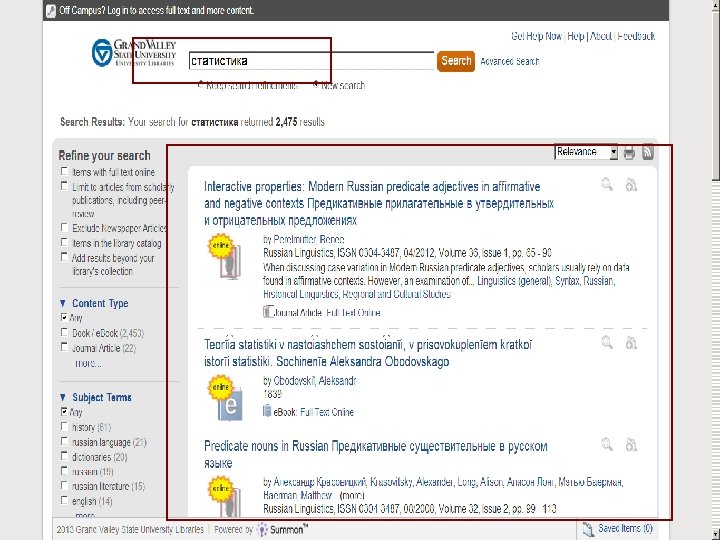Check Items in the library catalog

64,242
